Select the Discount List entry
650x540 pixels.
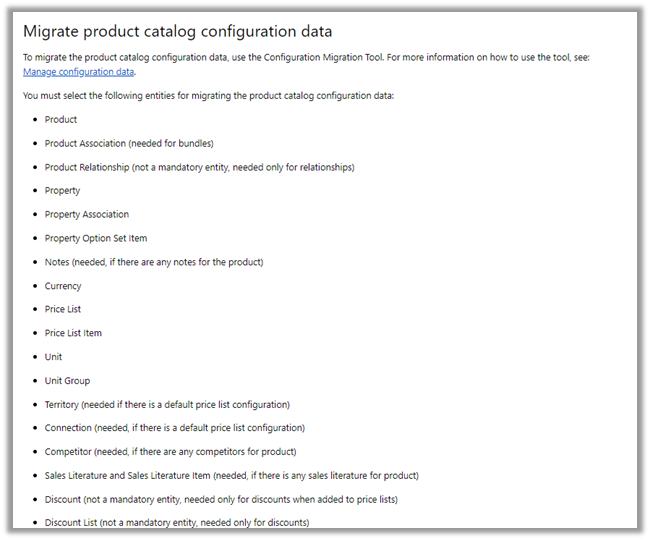177,523
